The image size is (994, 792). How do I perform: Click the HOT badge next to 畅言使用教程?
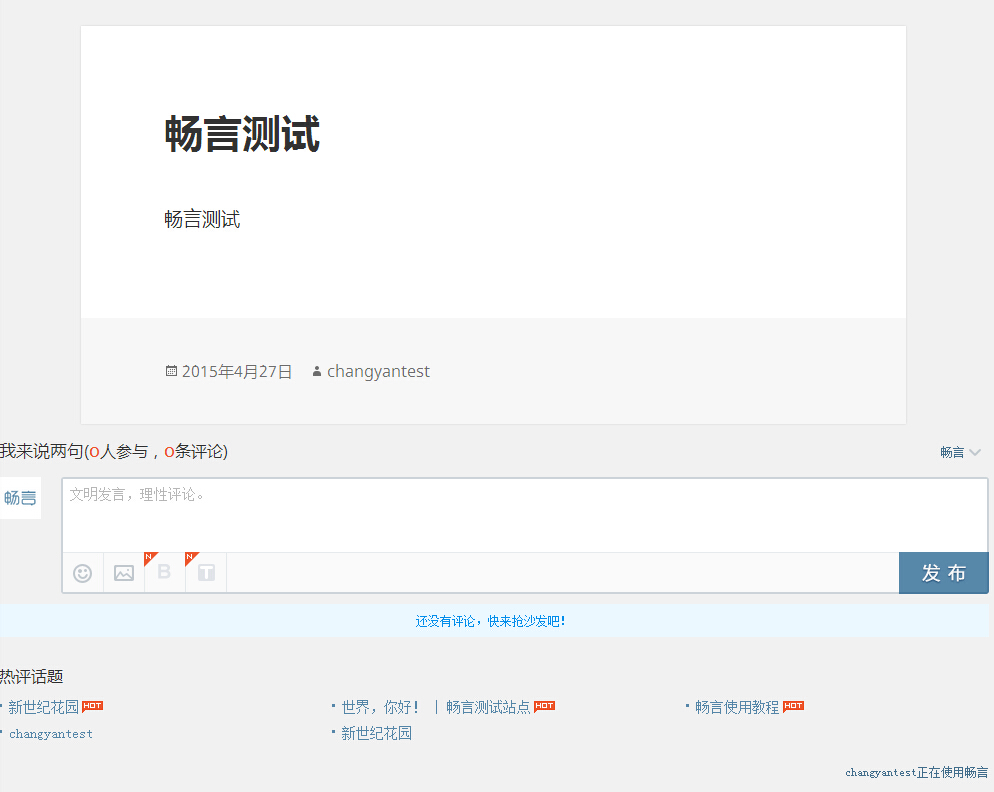793,706
